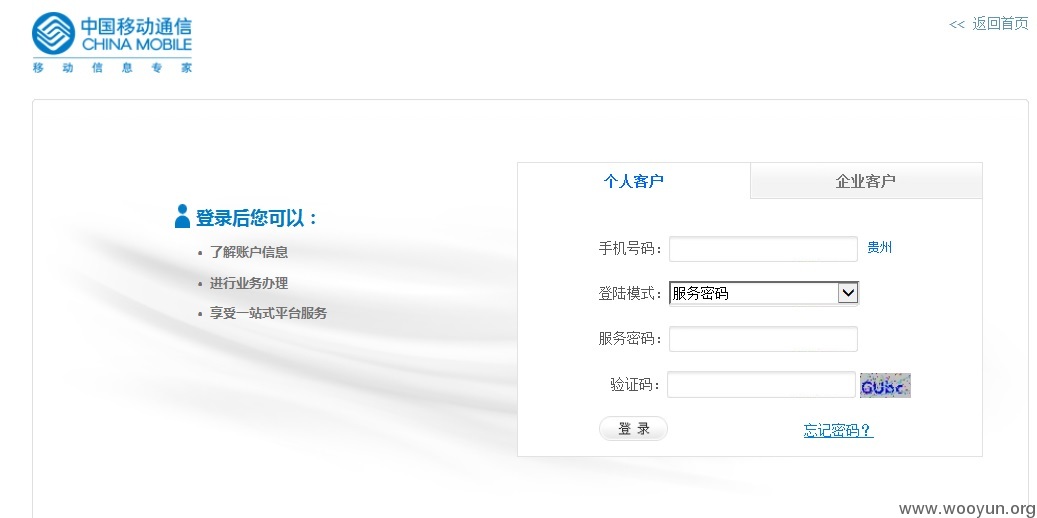Open the 忘记密码? link

pyautogui.click(x=839, y=431)
